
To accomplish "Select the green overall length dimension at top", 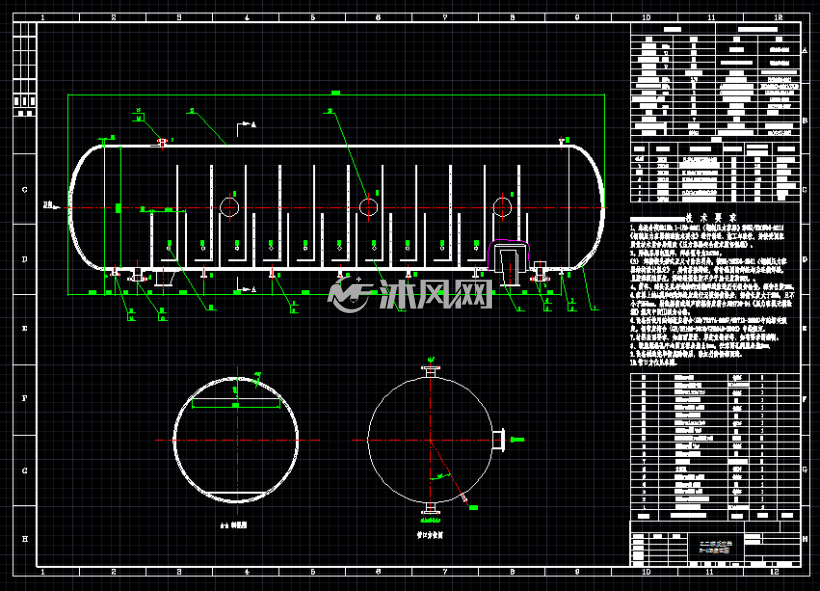I will (336, 94).
